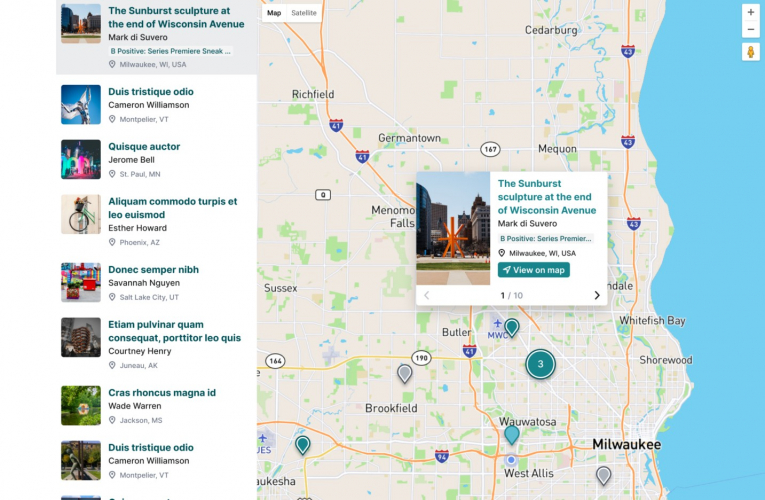765x500 pixels.
Task: Click the Donec semper nibh thumbnail
Action: (x=81, y=282)
